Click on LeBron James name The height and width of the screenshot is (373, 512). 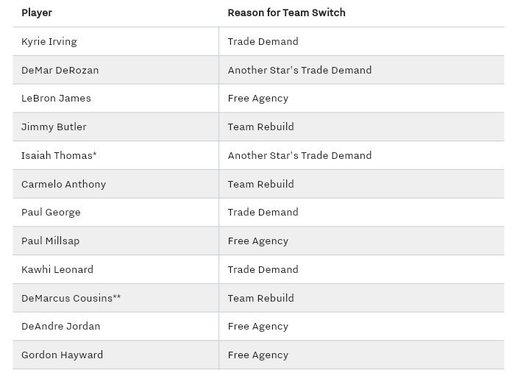tap(56, 98)
